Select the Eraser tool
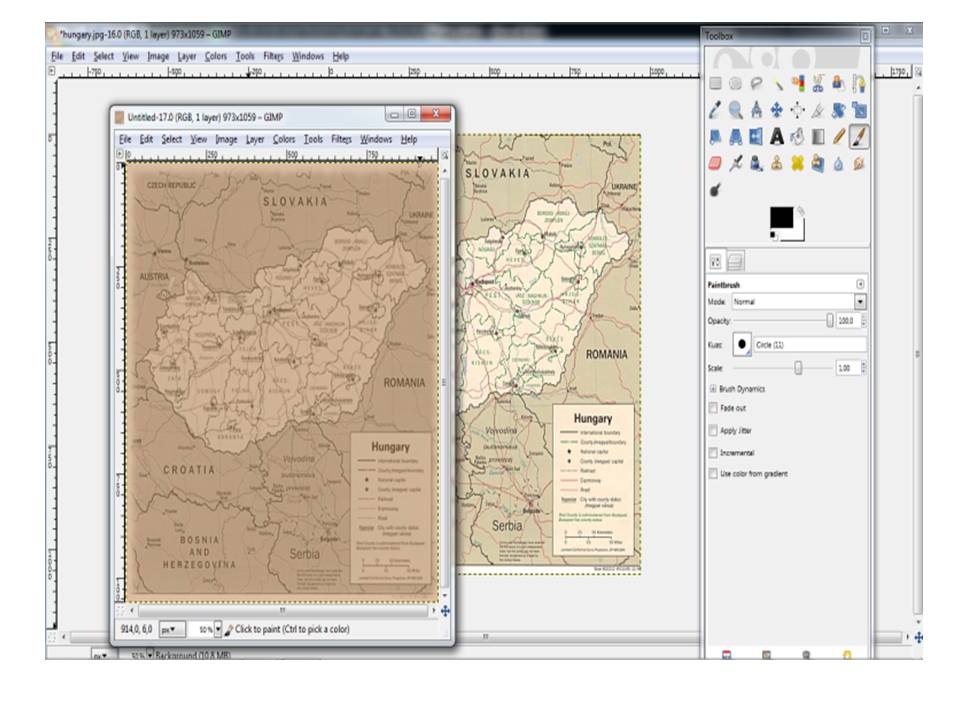Image resolution: width=960 pixels, height=720 pixels. [715, 163]
